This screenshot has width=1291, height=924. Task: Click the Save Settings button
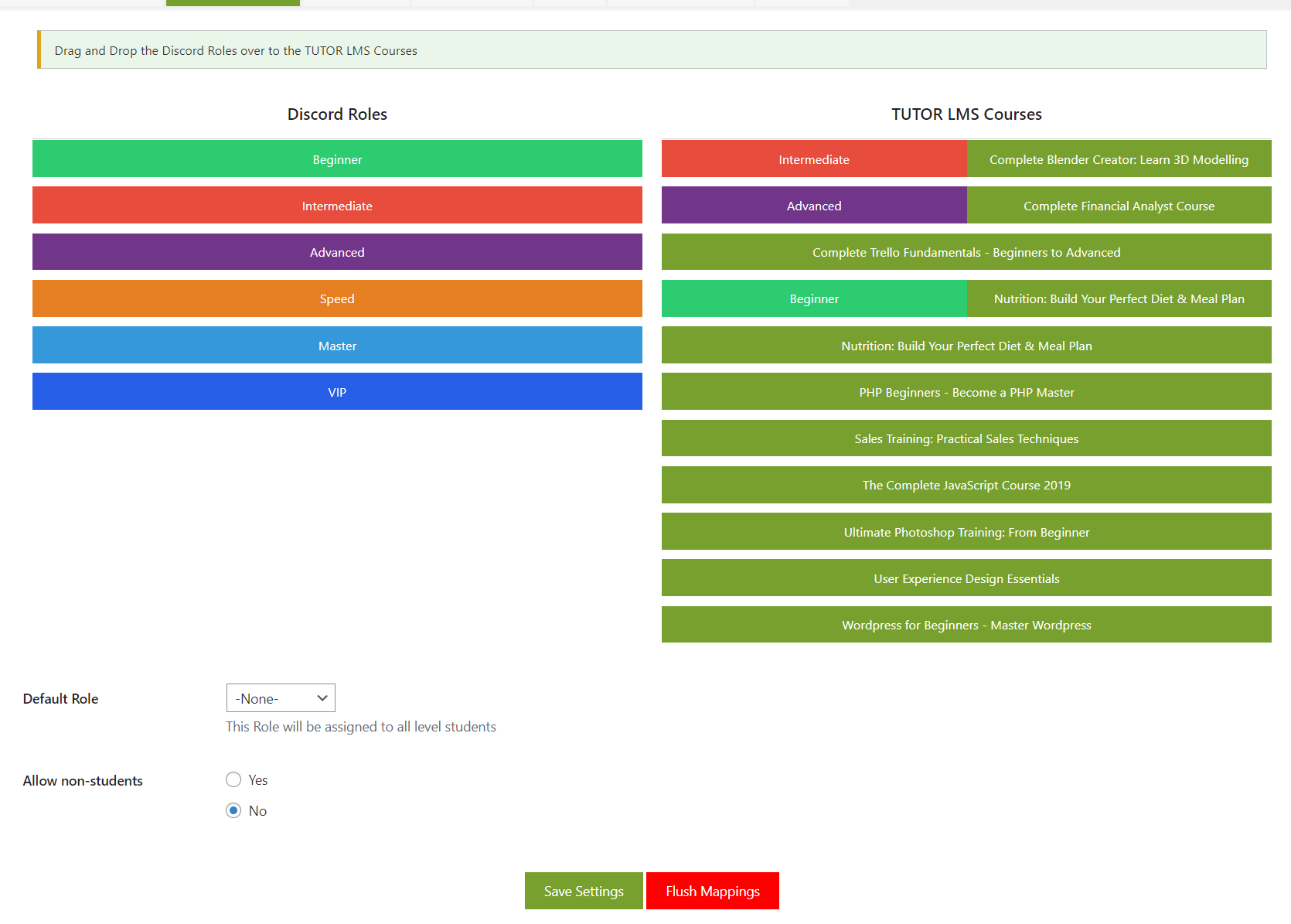tap(584, 891)
